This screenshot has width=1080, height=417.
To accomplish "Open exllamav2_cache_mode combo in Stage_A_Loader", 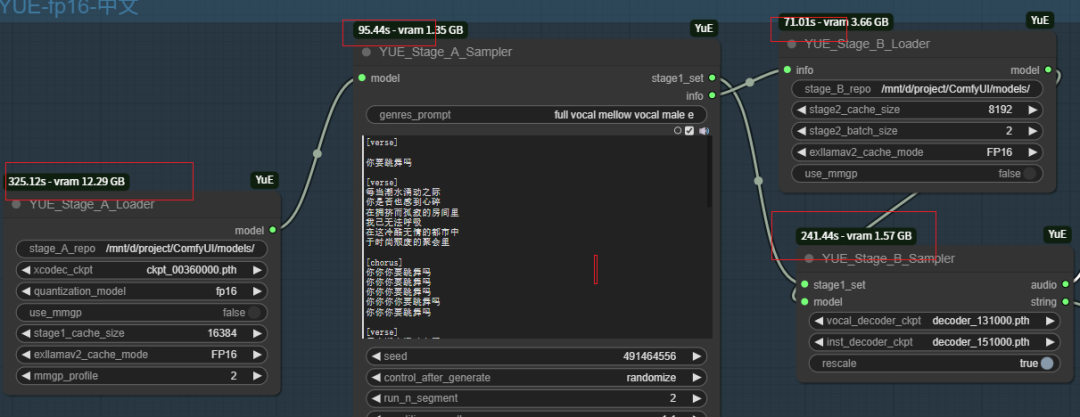I will coord(141,355).
